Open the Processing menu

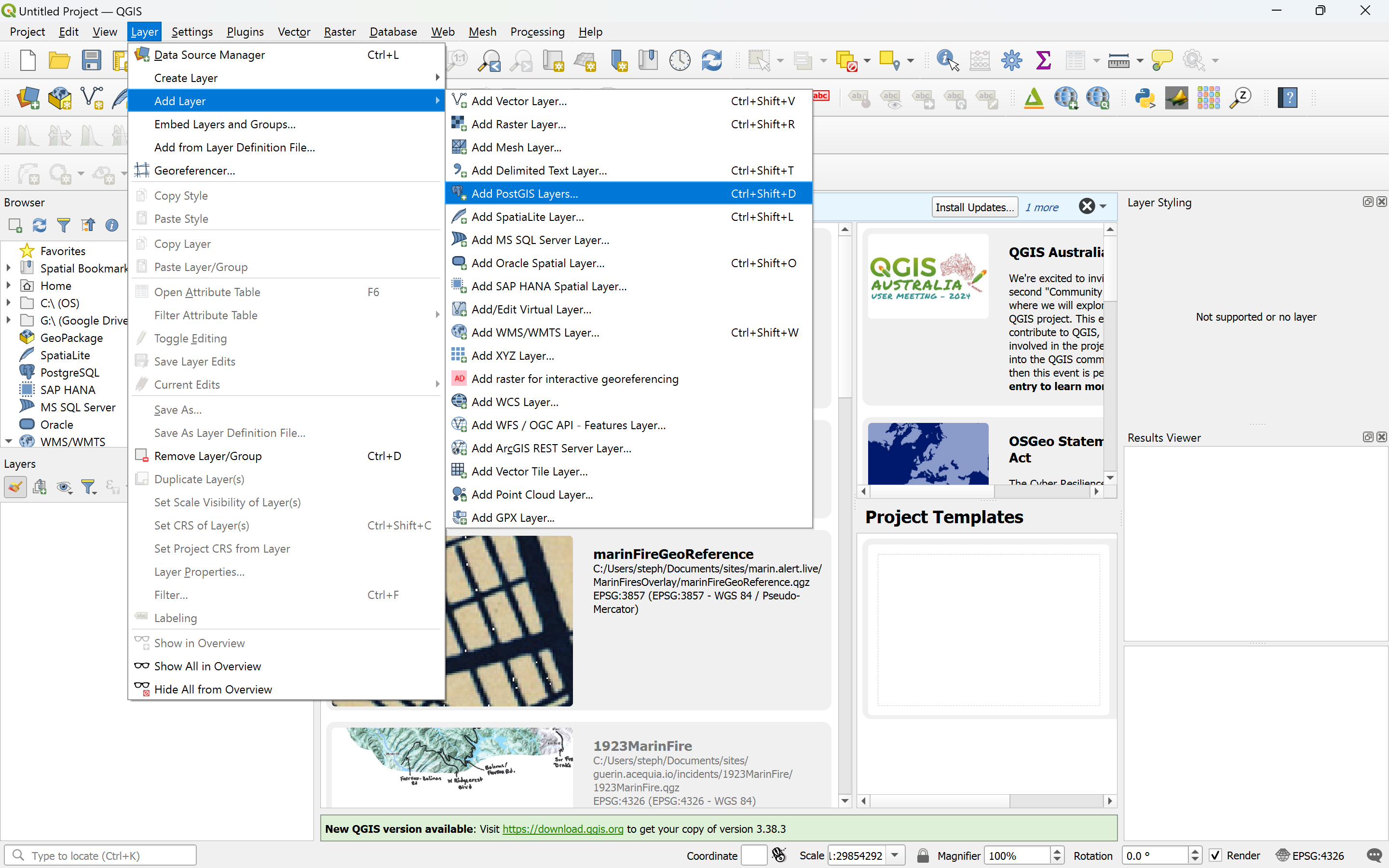click(x=537, y=31)
